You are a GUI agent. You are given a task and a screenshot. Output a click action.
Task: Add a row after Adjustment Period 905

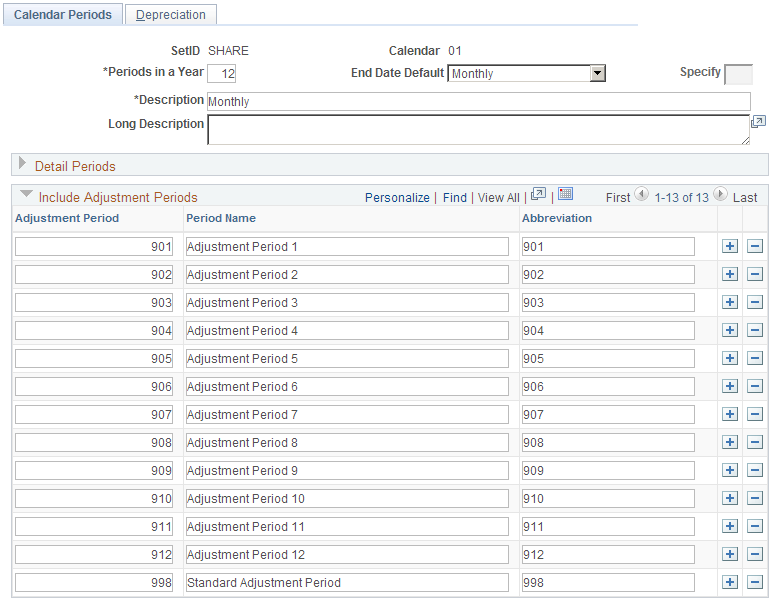730,358
